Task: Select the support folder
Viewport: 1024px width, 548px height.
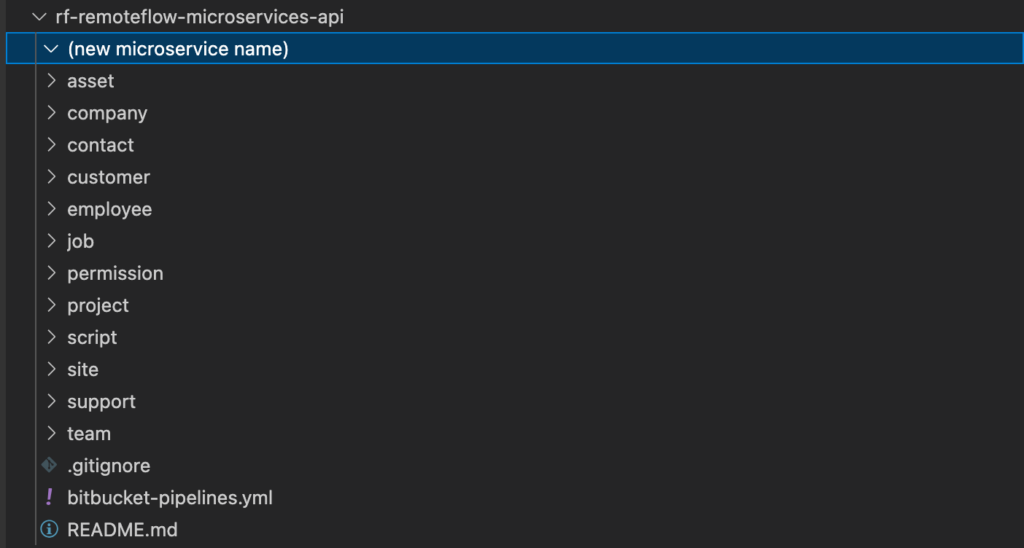Action: pos(101,401)
